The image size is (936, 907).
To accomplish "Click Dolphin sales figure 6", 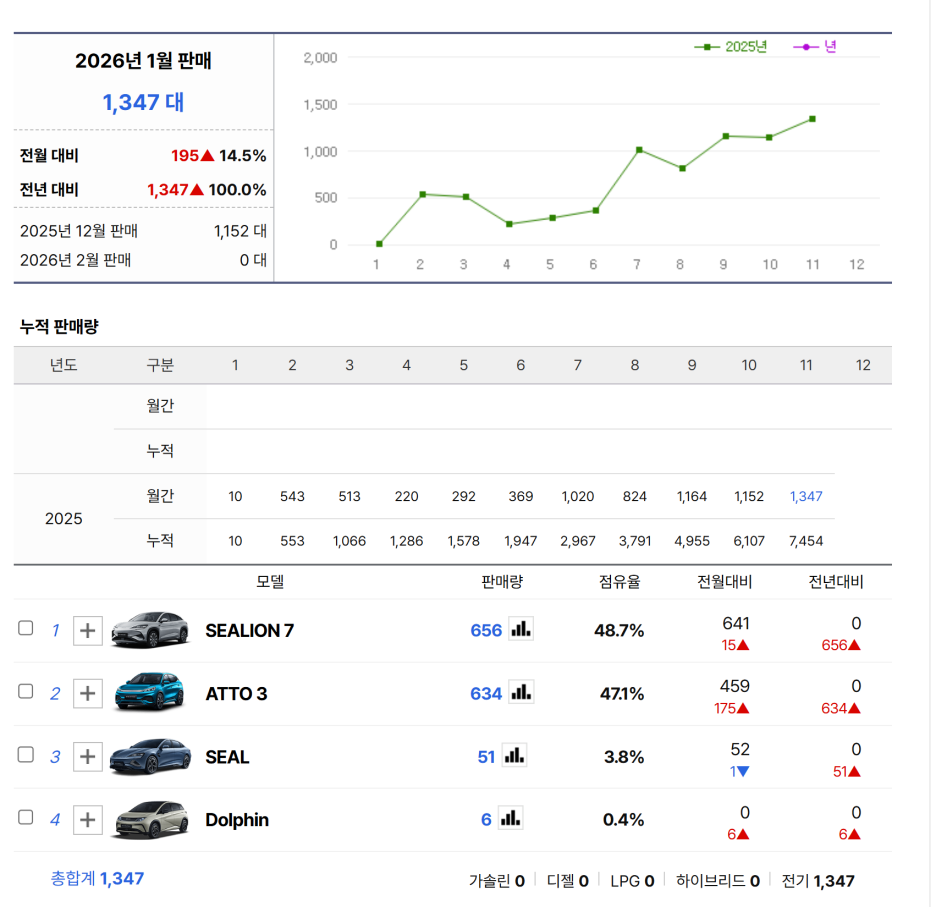I will (487, 820).
